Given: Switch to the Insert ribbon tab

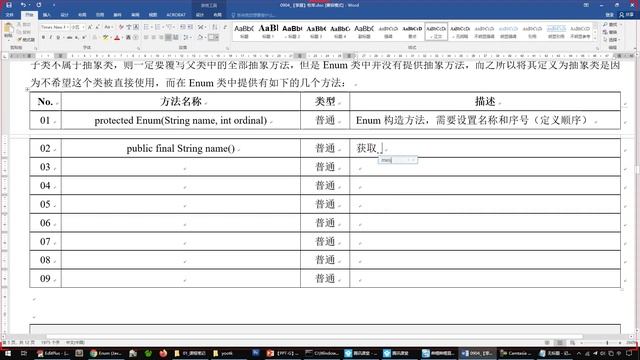Looking at the screenshot, I should 47,15.
